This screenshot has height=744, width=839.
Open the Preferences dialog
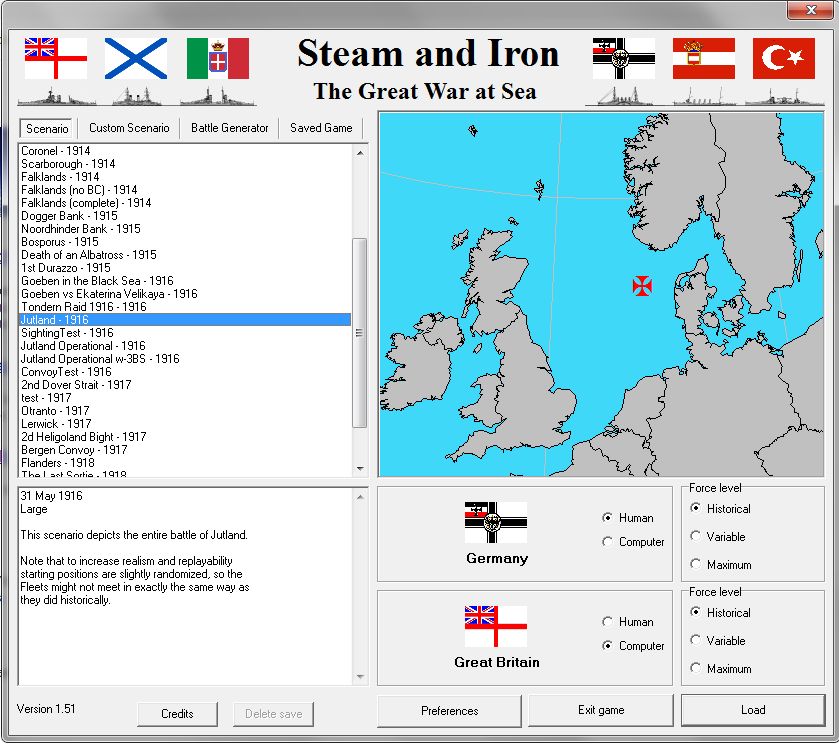(x=448, y=710)
